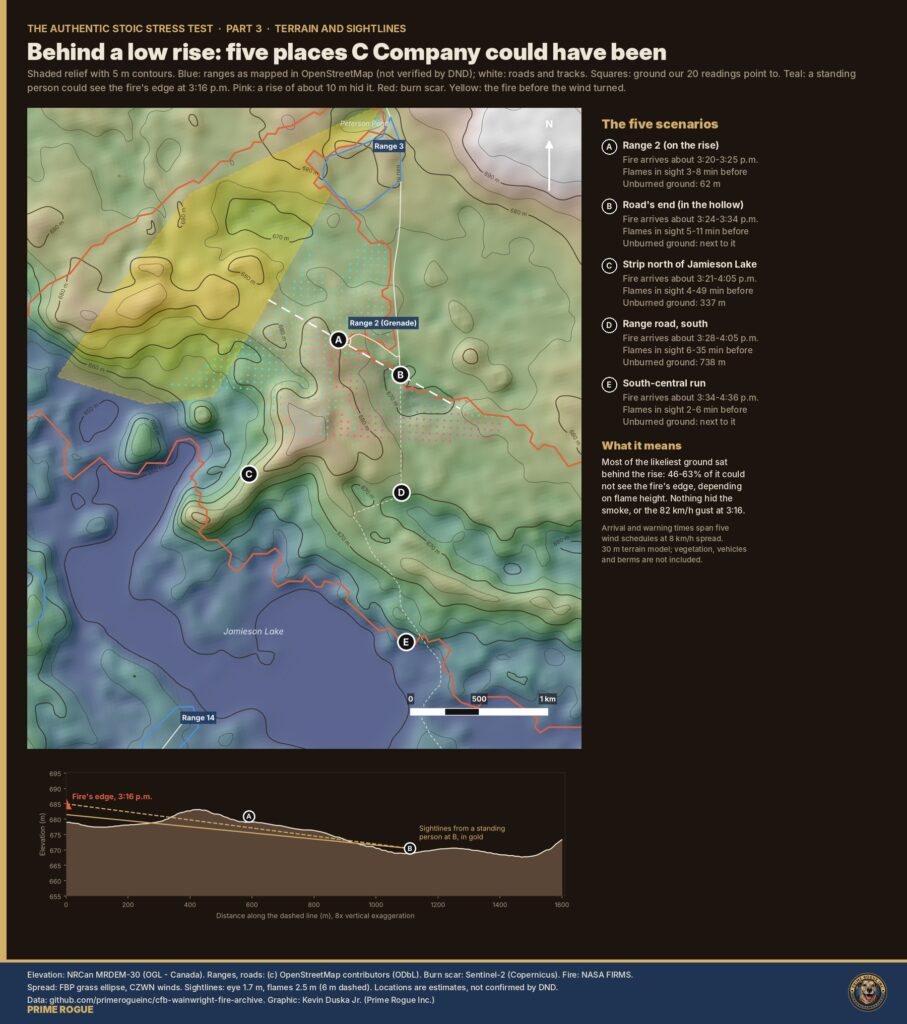Click the circled C in the scenarios list
Screen dimensions: 907x1024
tap(609, 265)
